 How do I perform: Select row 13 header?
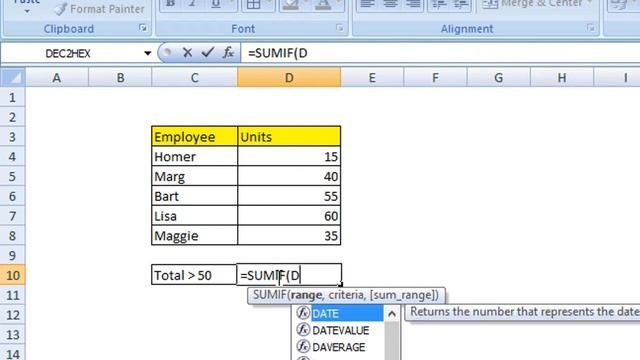tap(12, 335)
